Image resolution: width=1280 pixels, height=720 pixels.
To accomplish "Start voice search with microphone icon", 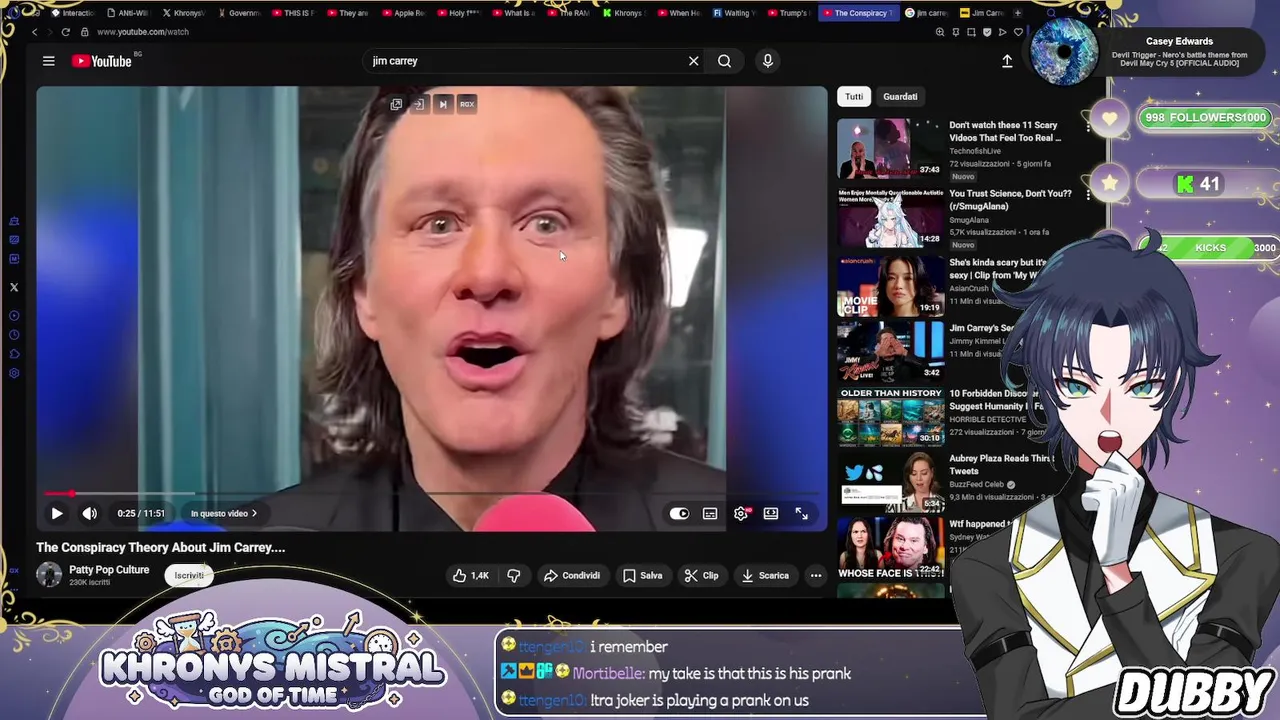I will 767,61.
